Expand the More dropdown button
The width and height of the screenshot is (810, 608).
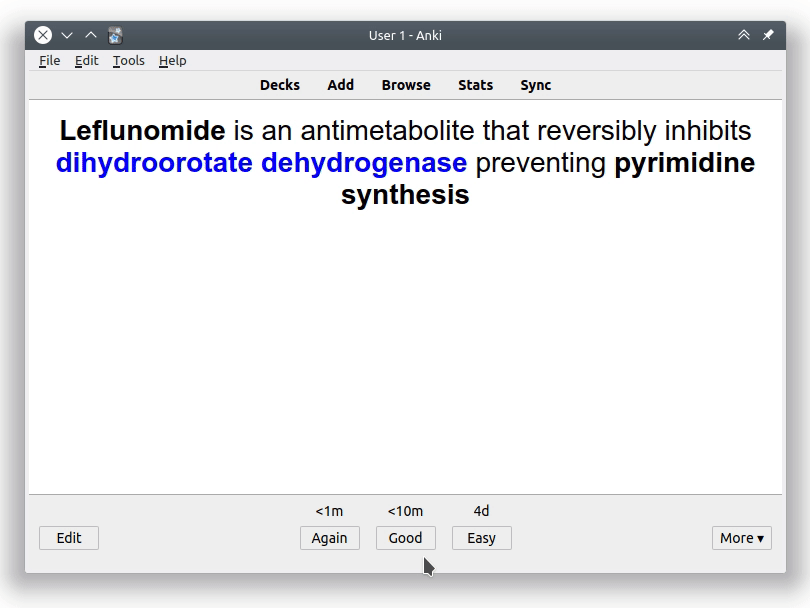coord(741,538)
